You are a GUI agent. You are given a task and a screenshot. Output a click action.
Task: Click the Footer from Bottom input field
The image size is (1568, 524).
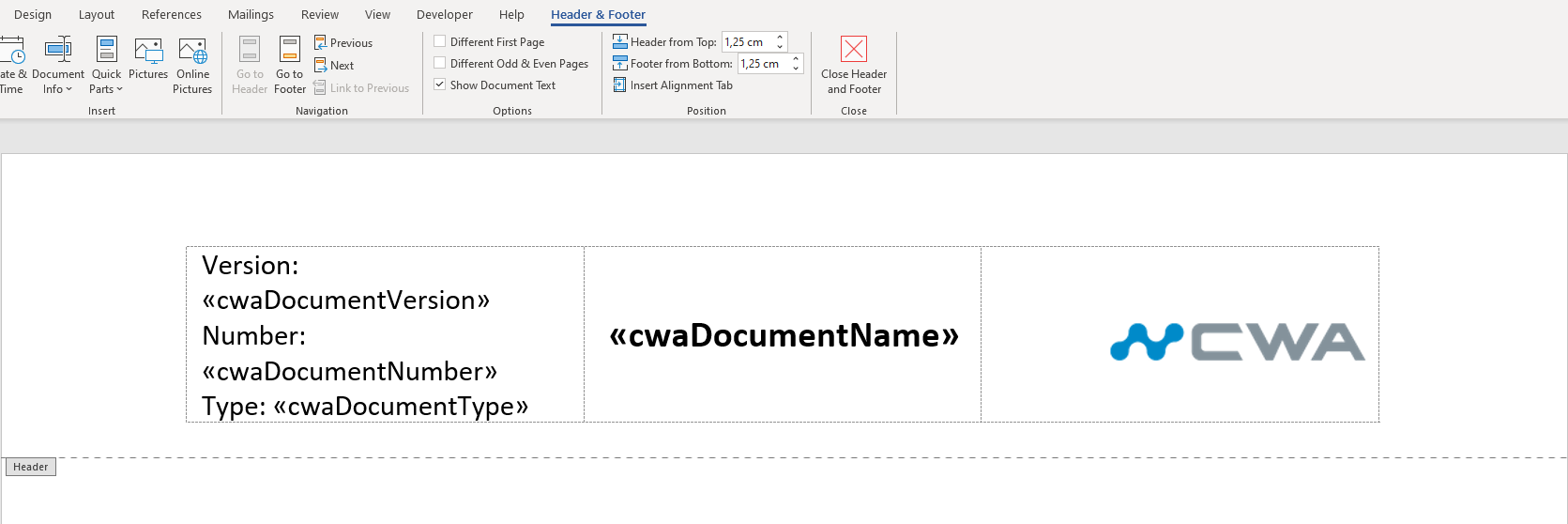pos(762,64)
